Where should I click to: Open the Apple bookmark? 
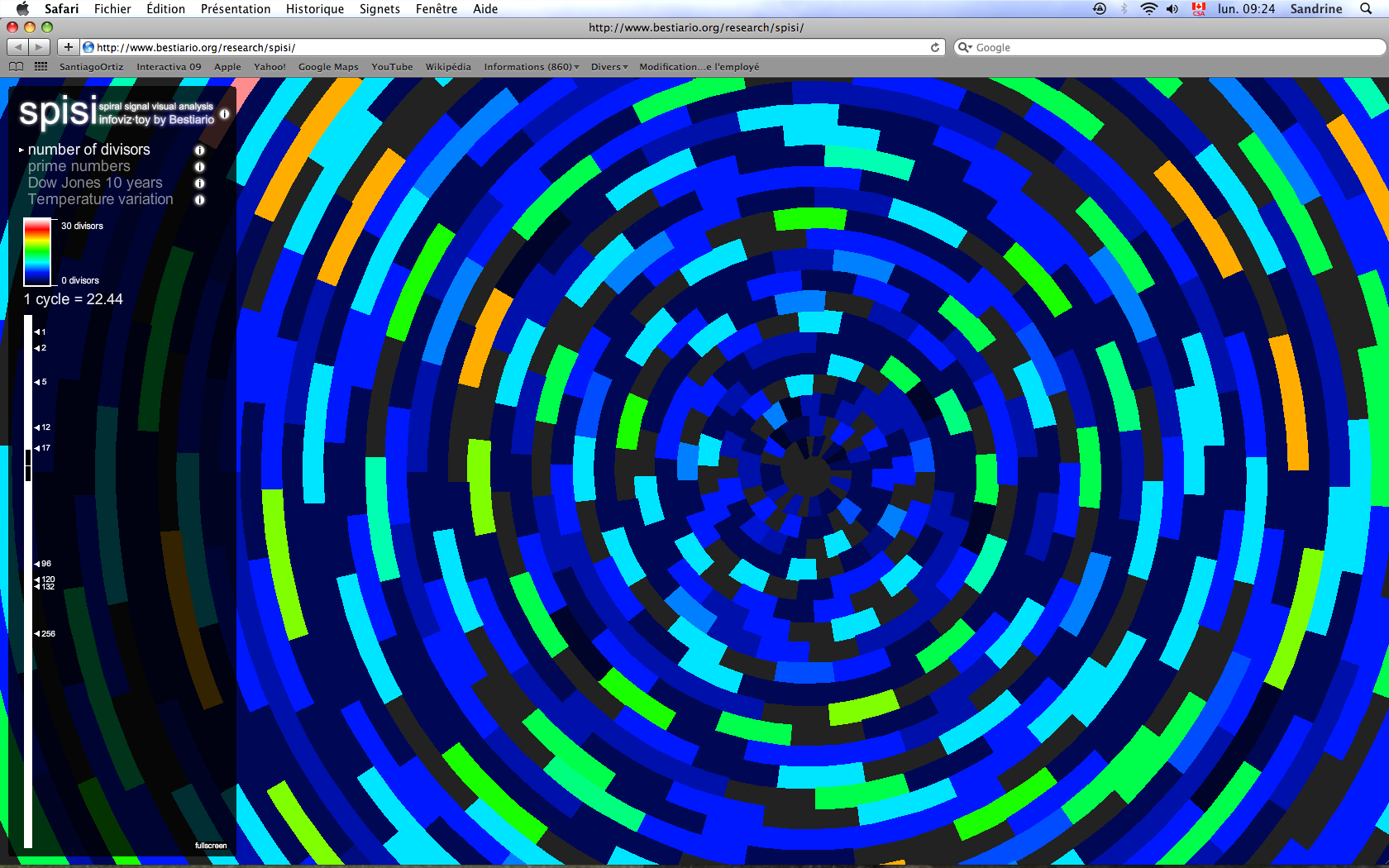tap(227, 67)
